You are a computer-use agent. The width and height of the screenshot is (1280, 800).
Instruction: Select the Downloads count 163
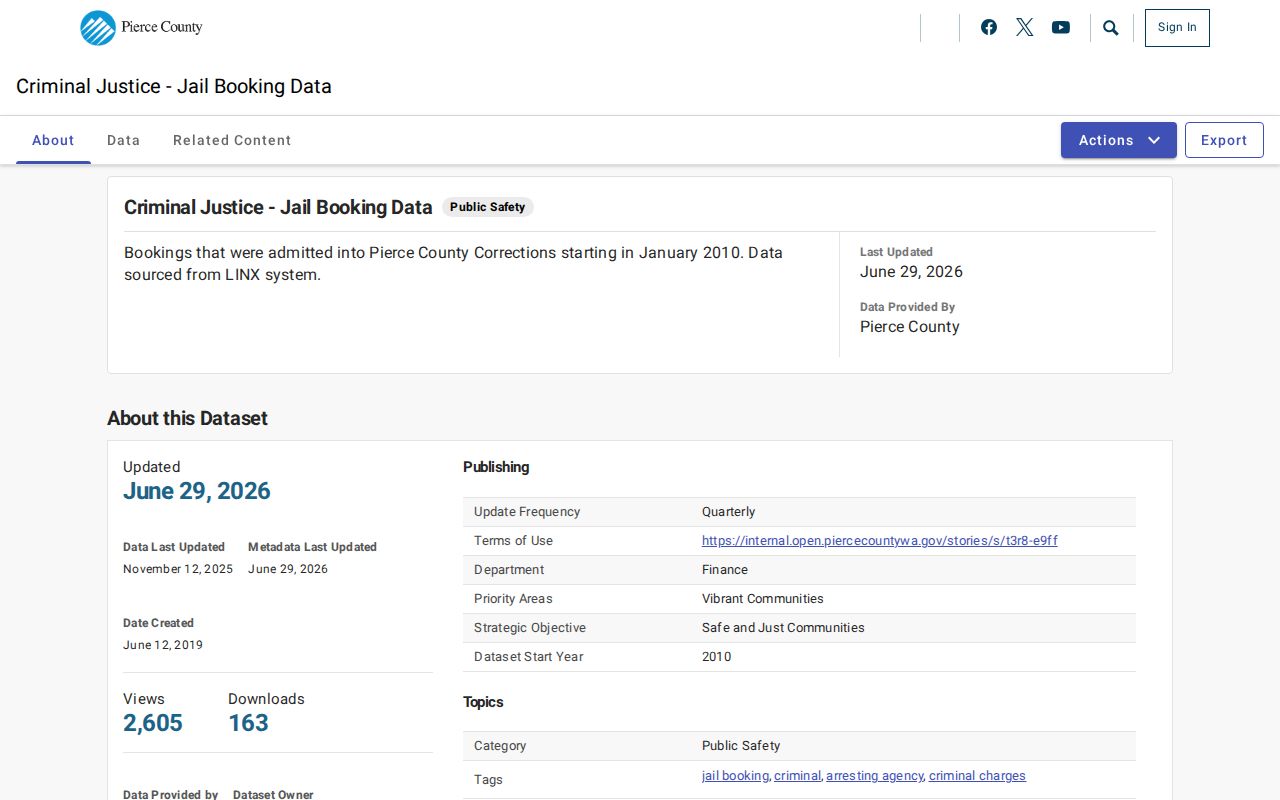click(x=248, y=723)
